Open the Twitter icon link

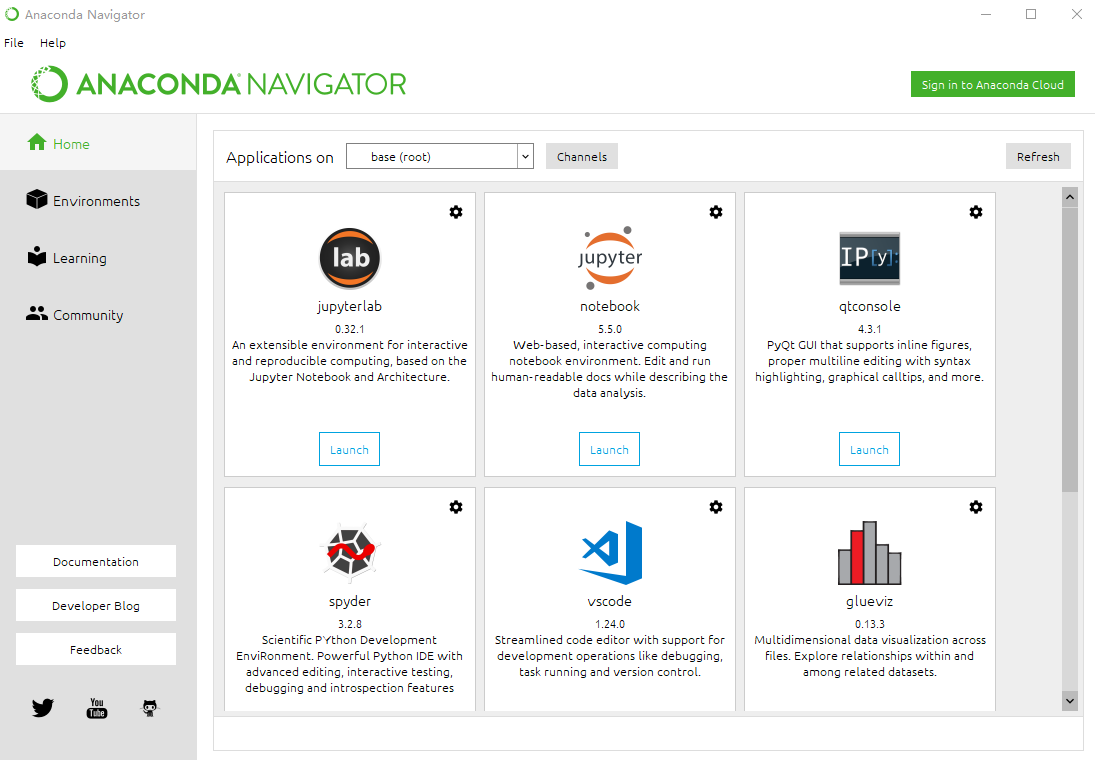coord(43,708)
